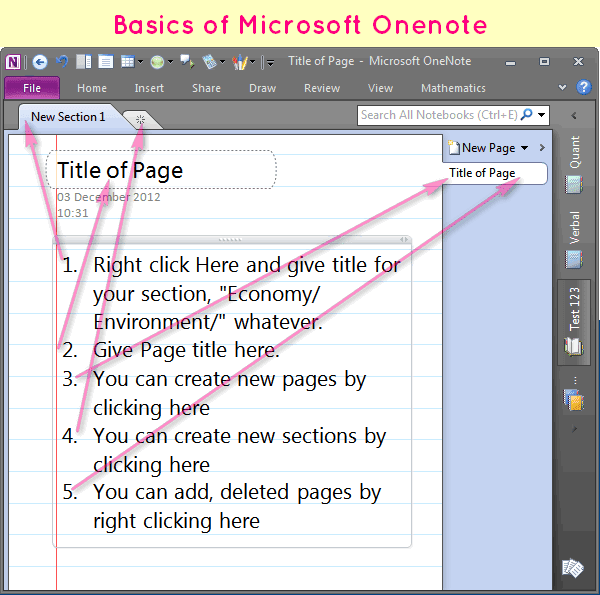Open the Quant notebook
This screenshot has height=595, width=600.
point(574,165)
